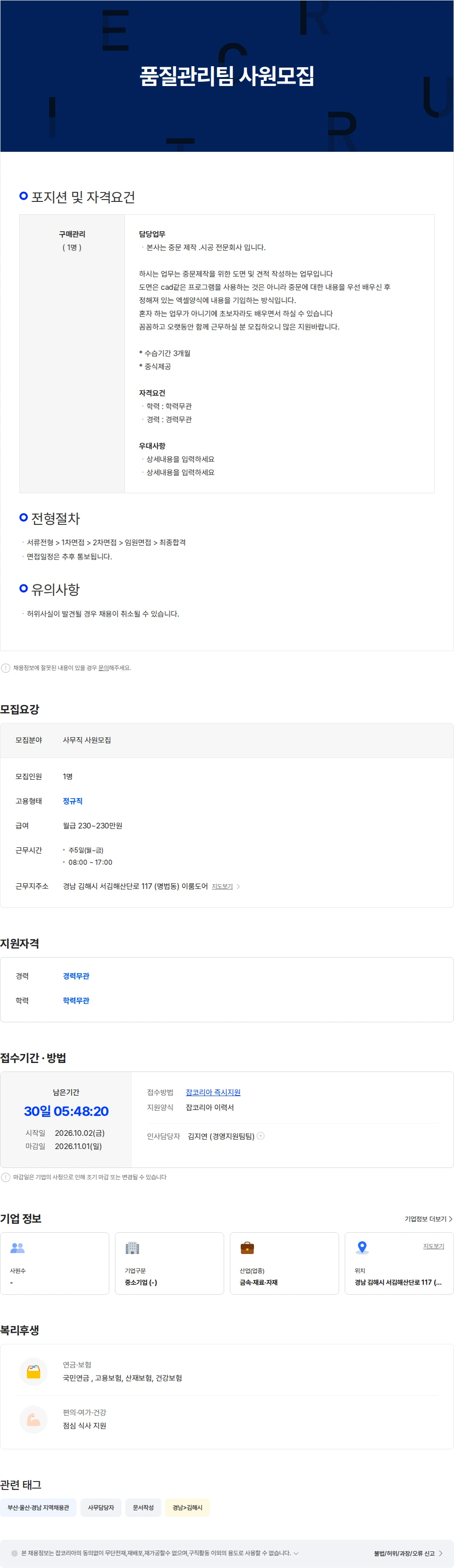Screen dimensions: 454x1568
Task: Click the 사원수 people icon
Action: click(17, 1247)
